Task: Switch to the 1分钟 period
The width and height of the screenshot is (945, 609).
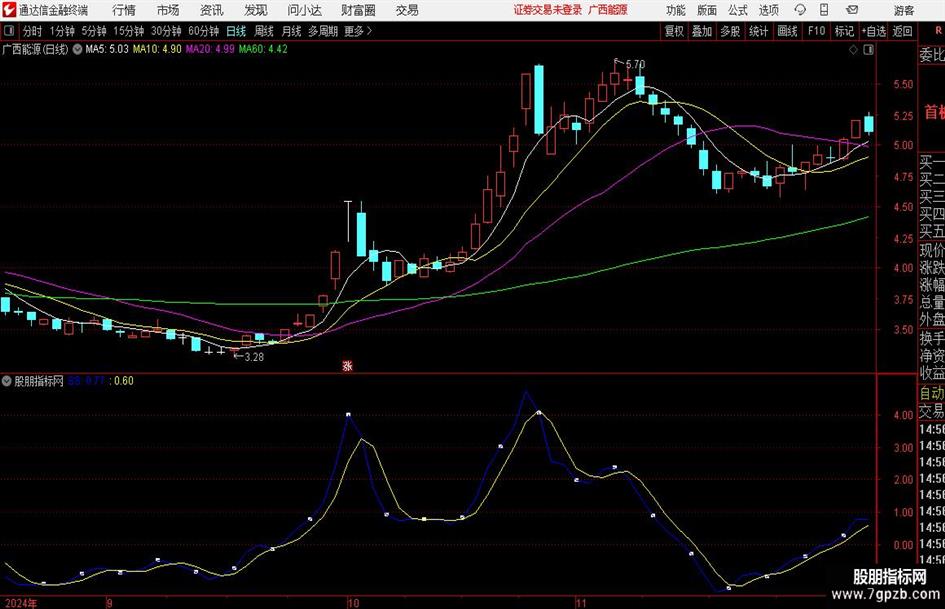Action: coord(61,31)
